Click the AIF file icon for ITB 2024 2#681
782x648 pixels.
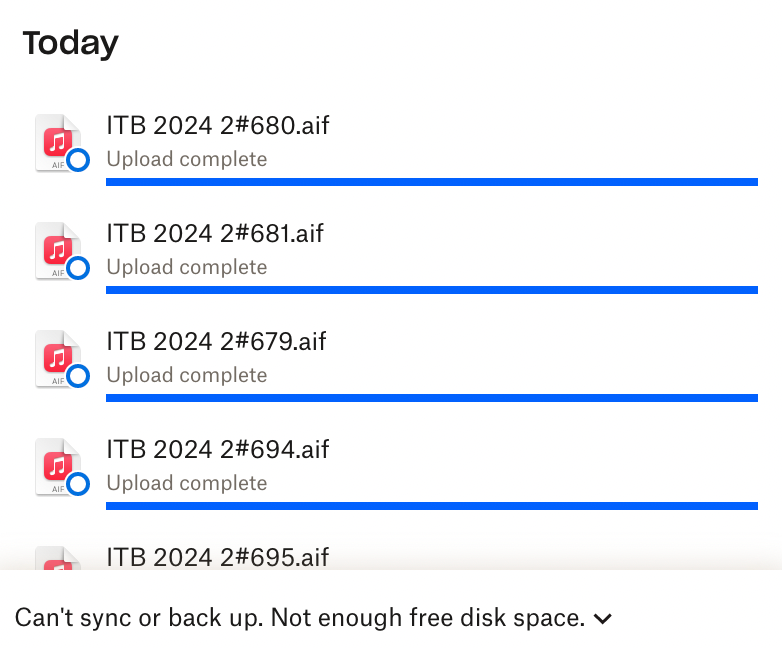coord(57,249)
